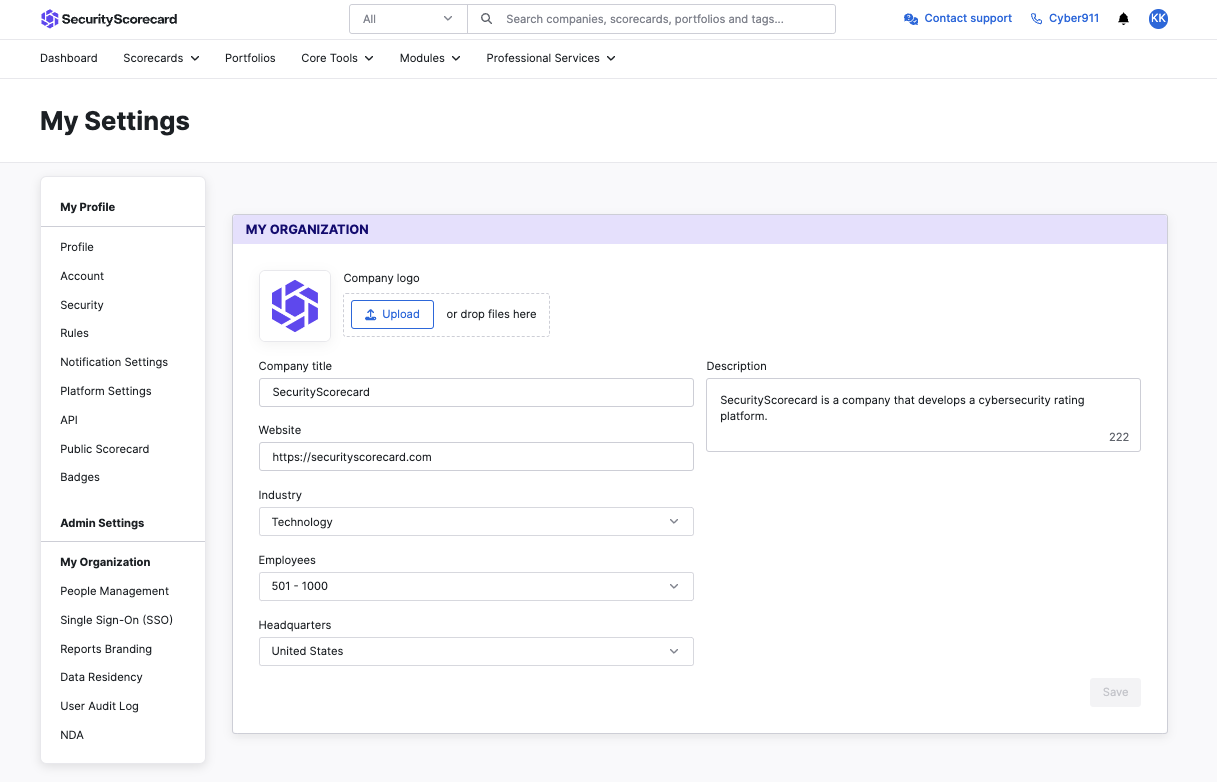Click the Contact support chat icon
Image resolution: width=1217 pixels, height=782 pixels.
(x=911, y=19)
